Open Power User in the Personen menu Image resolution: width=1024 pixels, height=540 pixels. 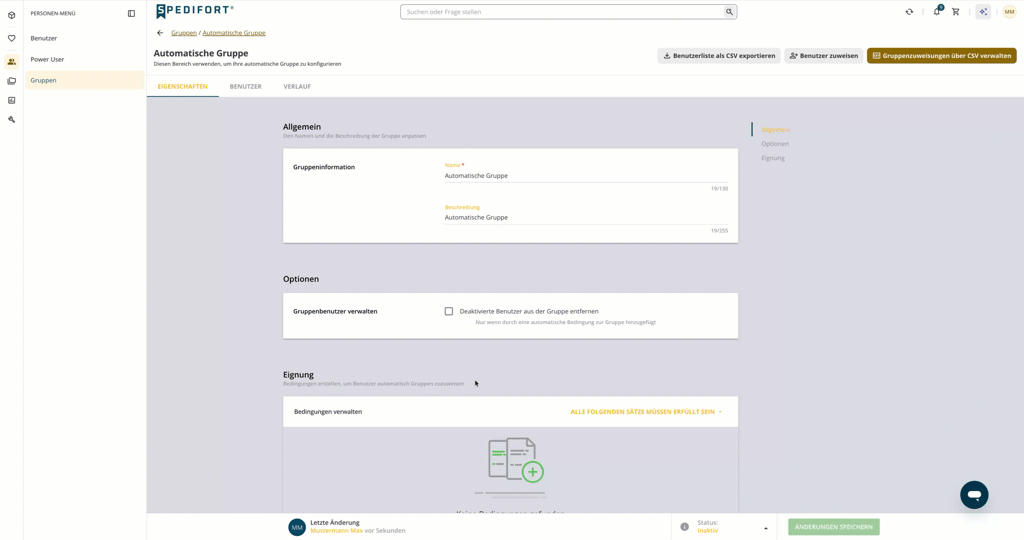click(x=85, y=59)
